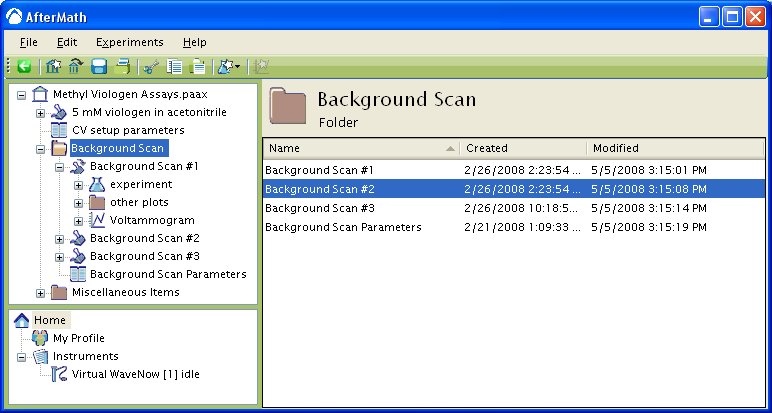The height and width of the screenshot is (413, 772).
Task: Click the large folder icon in header
Action: (288, 106)
